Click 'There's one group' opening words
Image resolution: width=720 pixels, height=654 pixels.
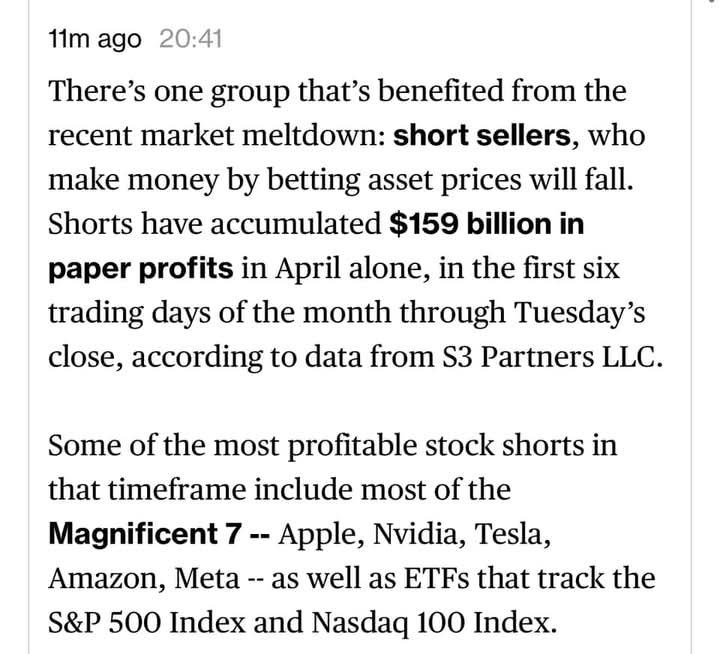coord(169,92)
